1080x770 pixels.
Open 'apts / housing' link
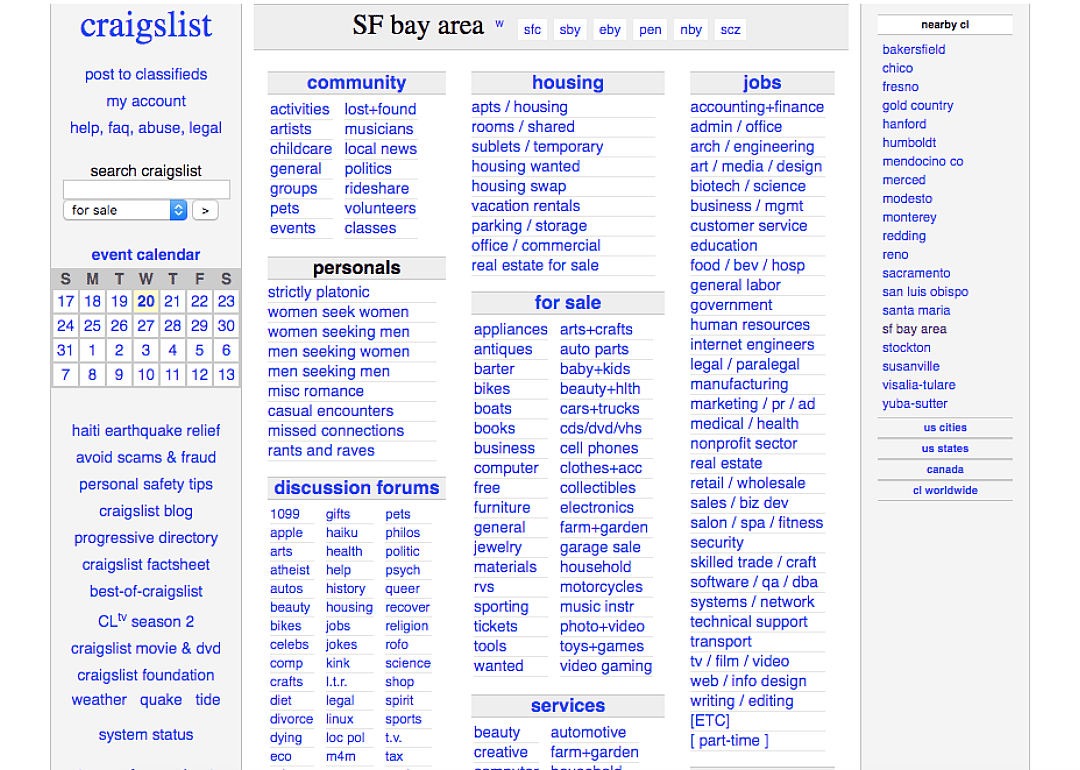[519, 107]
